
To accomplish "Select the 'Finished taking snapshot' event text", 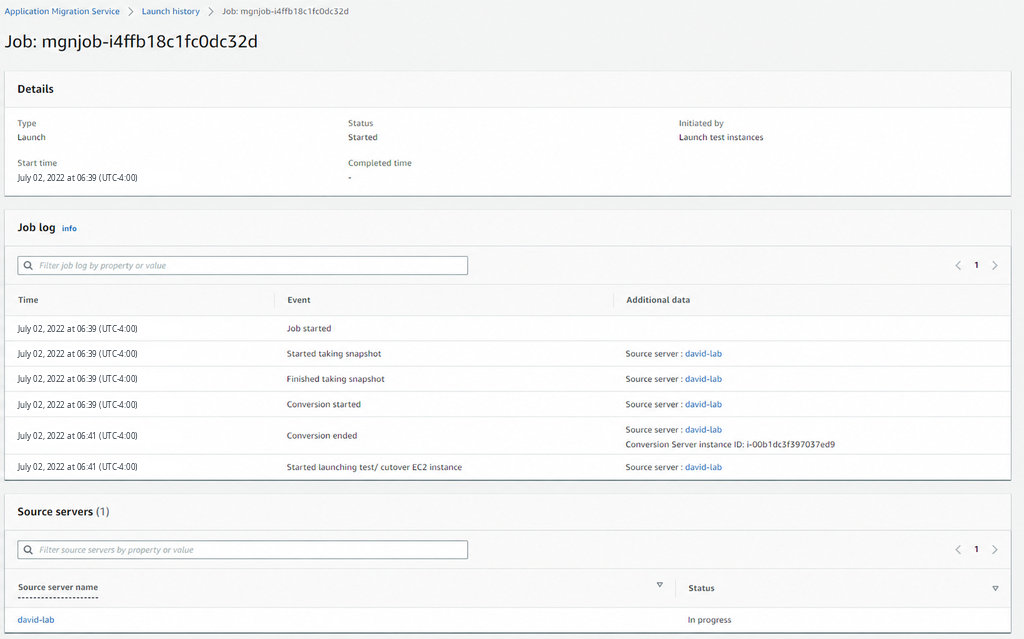I will (x=336, y=379).
